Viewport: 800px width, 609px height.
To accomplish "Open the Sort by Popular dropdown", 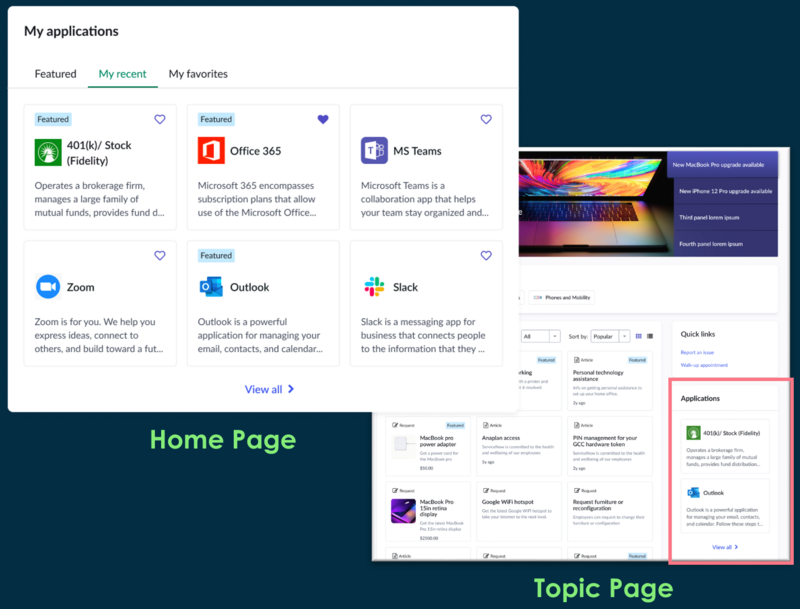I will point(611,336).
